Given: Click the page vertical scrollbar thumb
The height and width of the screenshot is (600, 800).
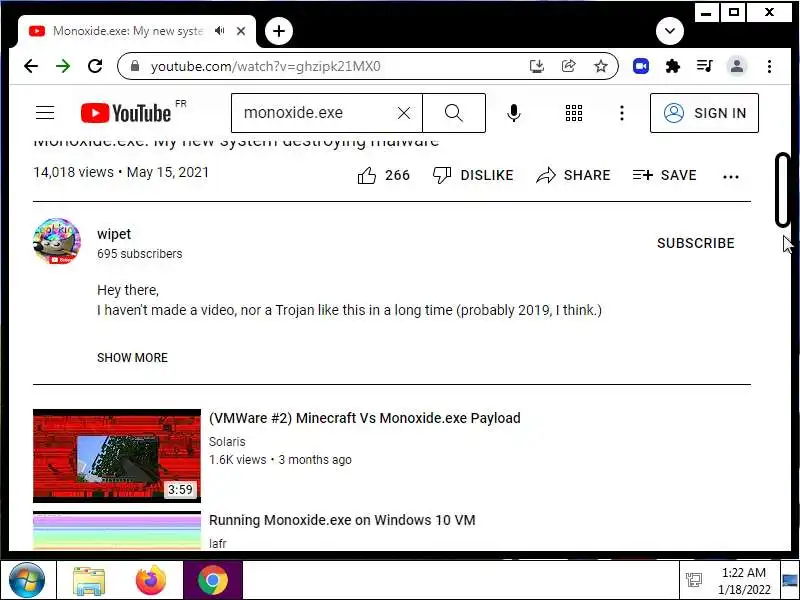Looking at the screenshot, I should click(x=782, y=189).
